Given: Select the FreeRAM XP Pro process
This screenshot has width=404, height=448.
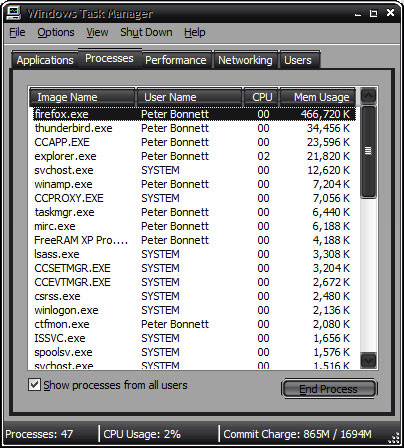Looking at the screenshot, I should 194,240.
